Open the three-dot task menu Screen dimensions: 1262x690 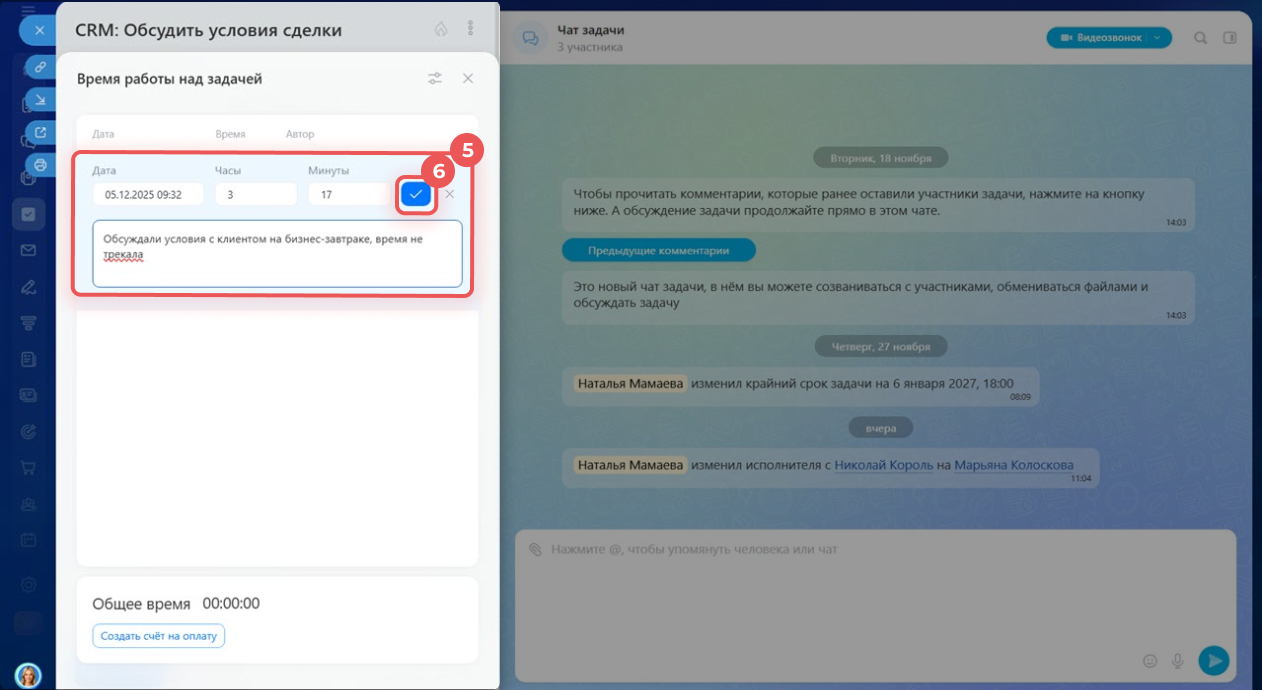[x=470, y=29]
